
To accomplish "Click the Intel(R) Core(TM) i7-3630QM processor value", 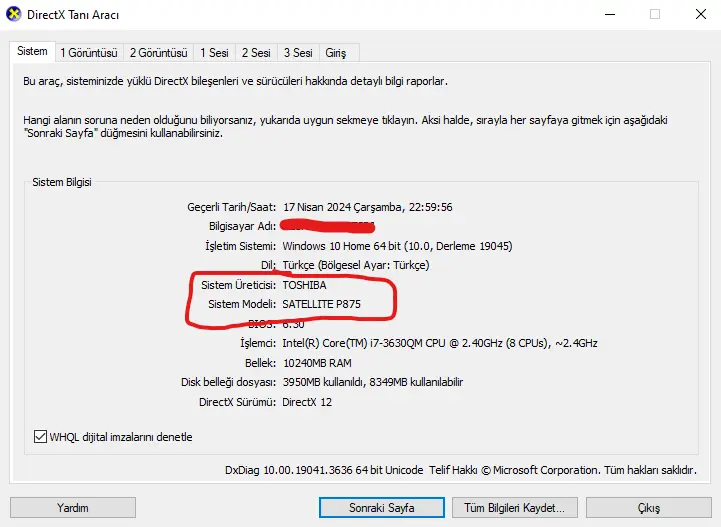I will [440, 343].
